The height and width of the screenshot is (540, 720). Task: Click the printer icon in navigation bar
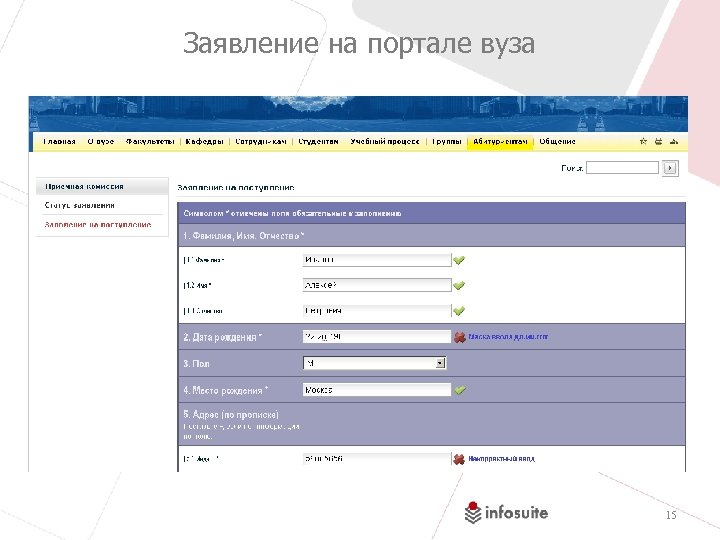658,141
